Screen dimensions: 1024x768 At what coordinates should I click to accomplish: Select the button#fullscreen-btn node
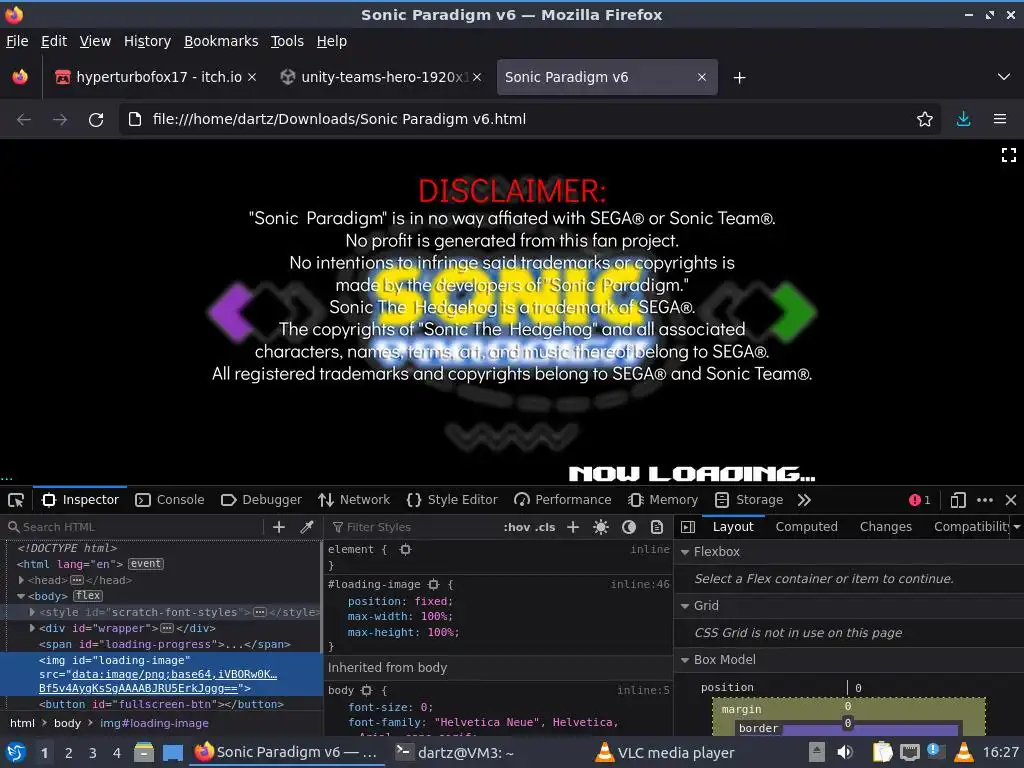click(x=161, y=705)
